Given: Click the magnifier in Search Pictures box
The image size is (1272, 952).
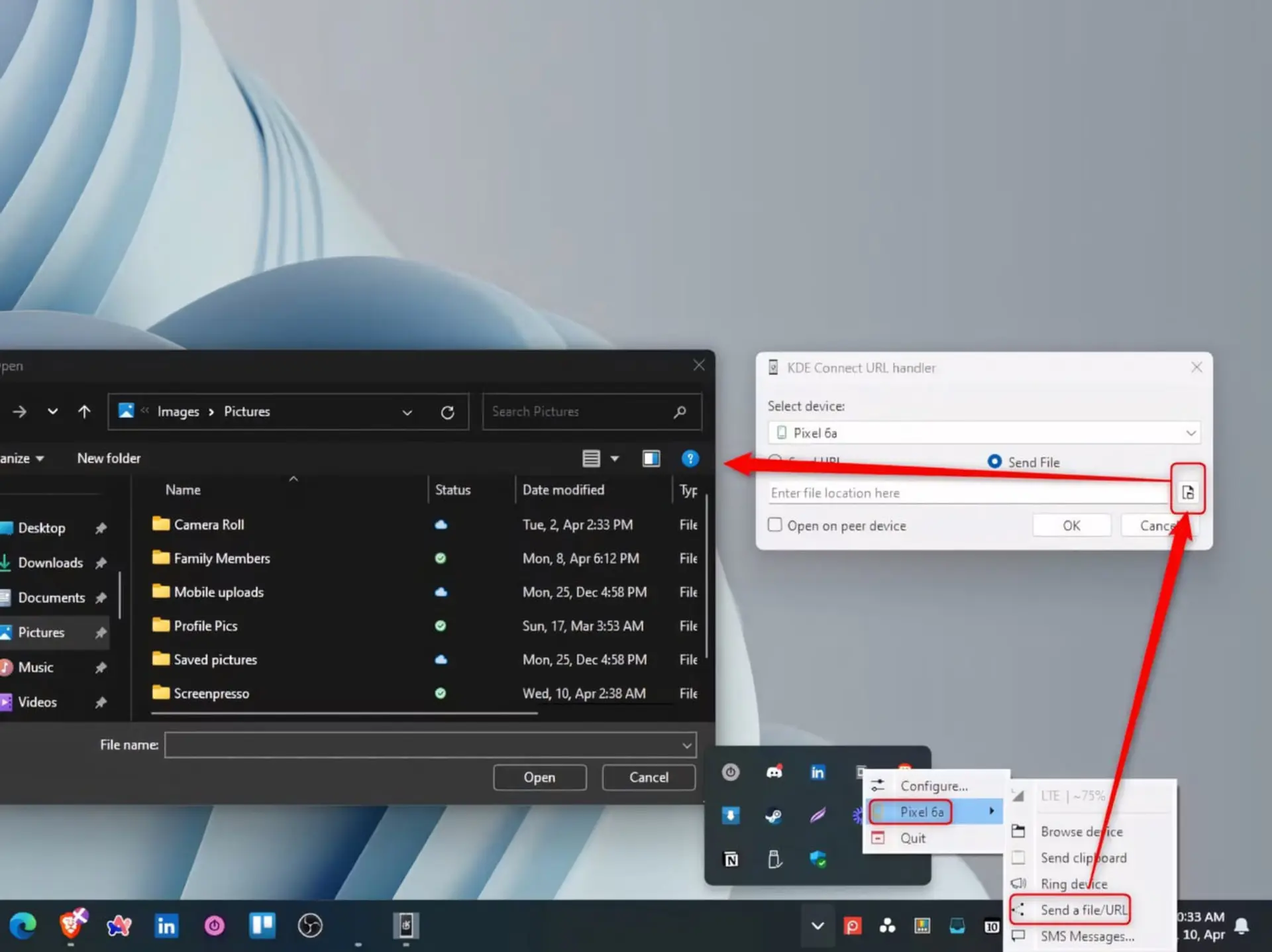Looking at the screenshot, I should click(x=680, y=412).
